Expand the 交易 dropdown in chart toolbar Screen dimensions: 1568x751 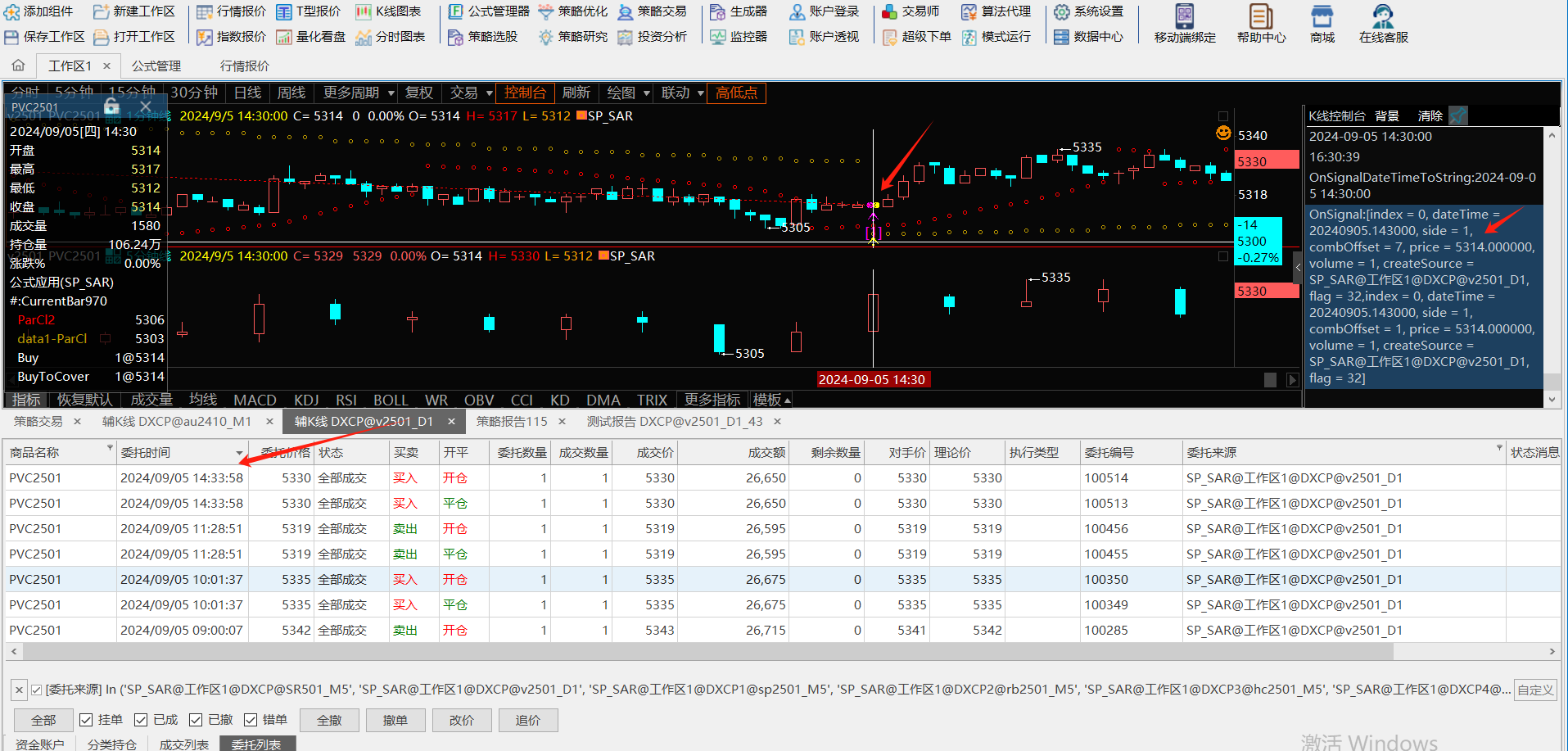tap(490, 93)
